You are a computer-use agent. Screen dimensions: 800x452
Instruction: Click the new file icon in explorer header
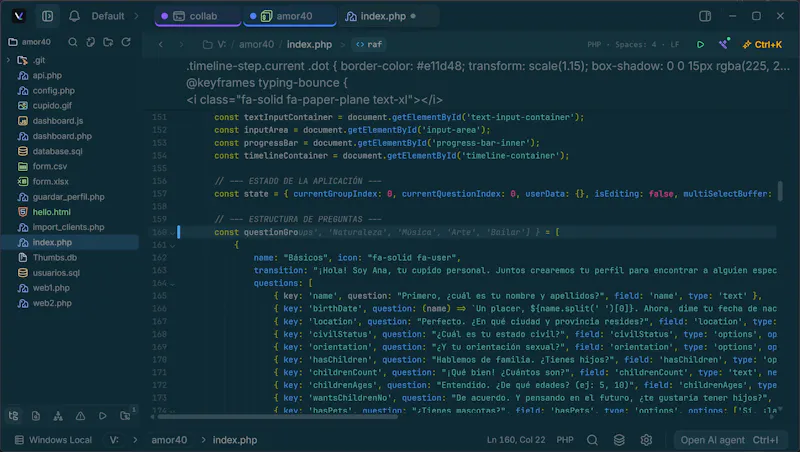coord(90,42)
